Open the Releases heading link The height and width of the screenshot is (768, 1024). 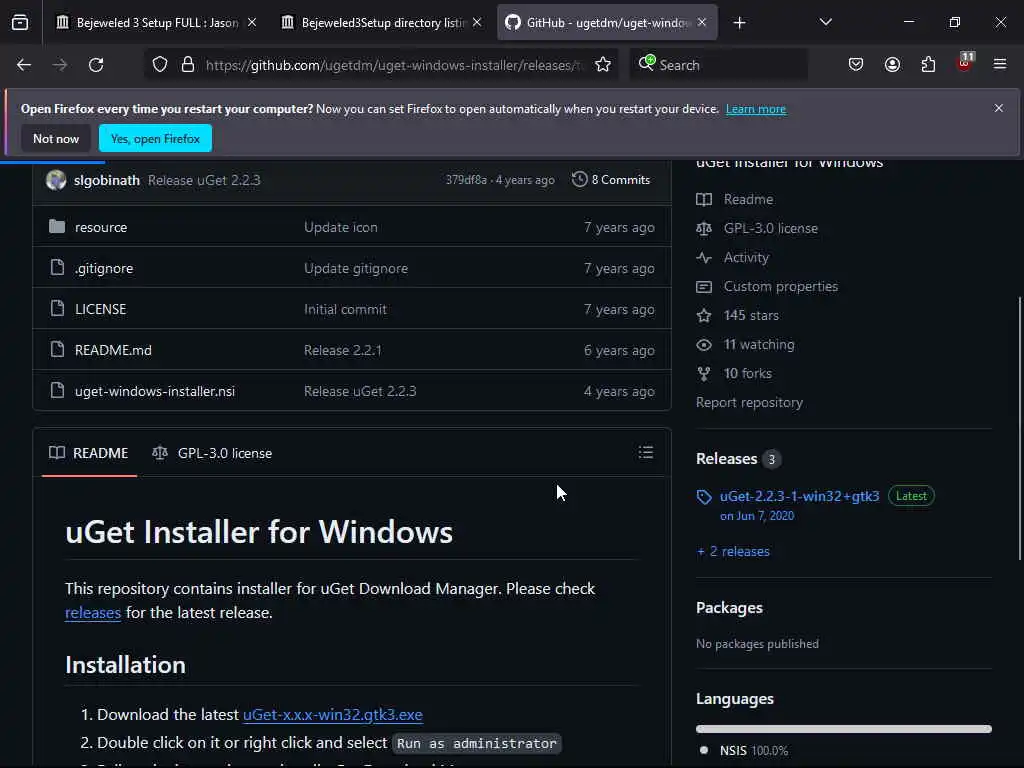coord(738,458)
